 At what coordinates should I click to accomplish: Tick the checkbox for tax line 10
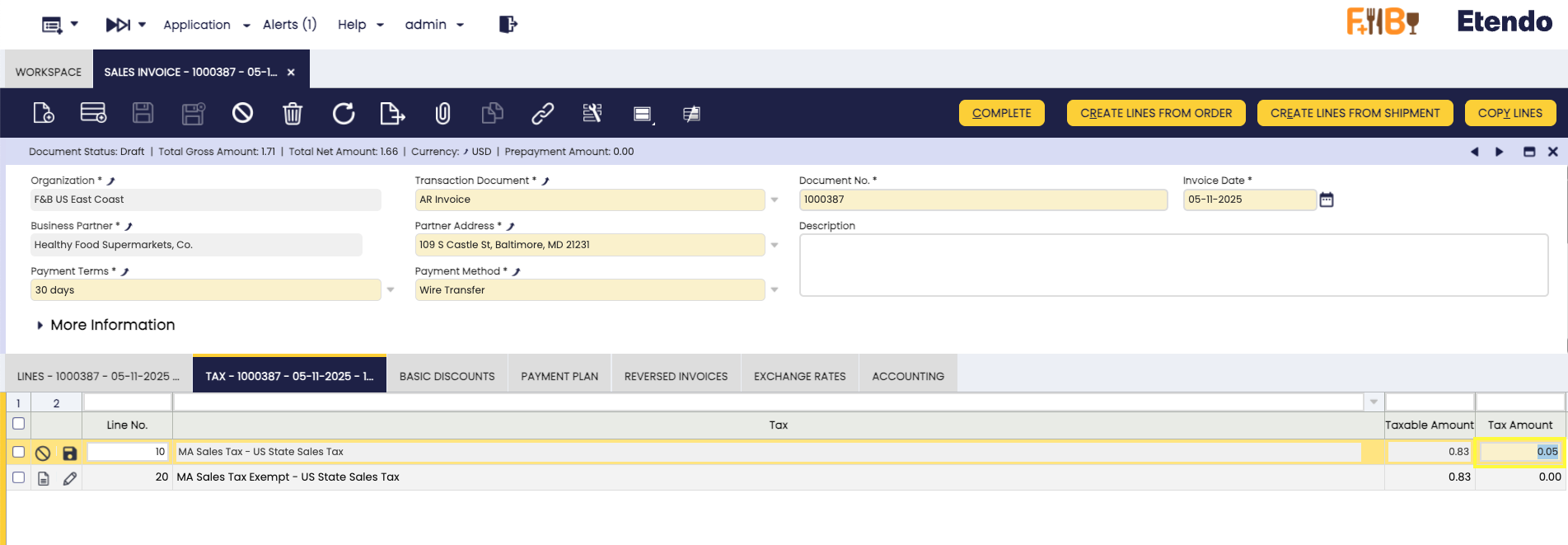[x=18, y=452]
